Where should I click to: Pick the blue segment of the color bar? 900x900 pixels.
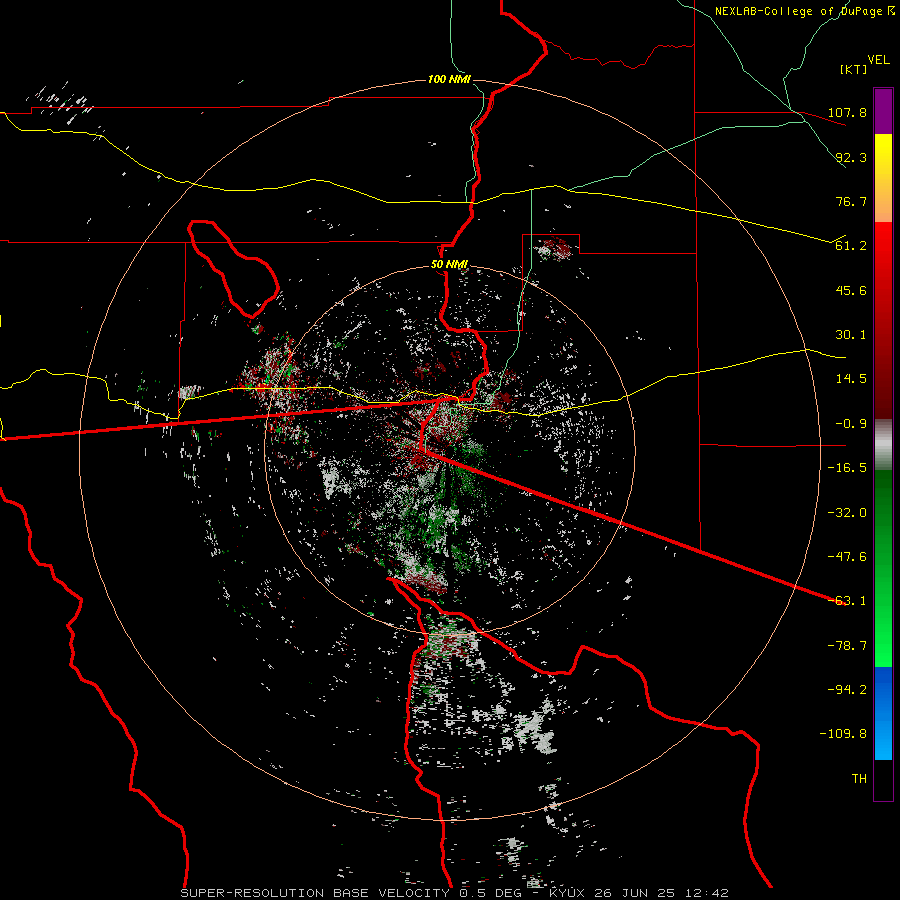click(x=883, y=713)
